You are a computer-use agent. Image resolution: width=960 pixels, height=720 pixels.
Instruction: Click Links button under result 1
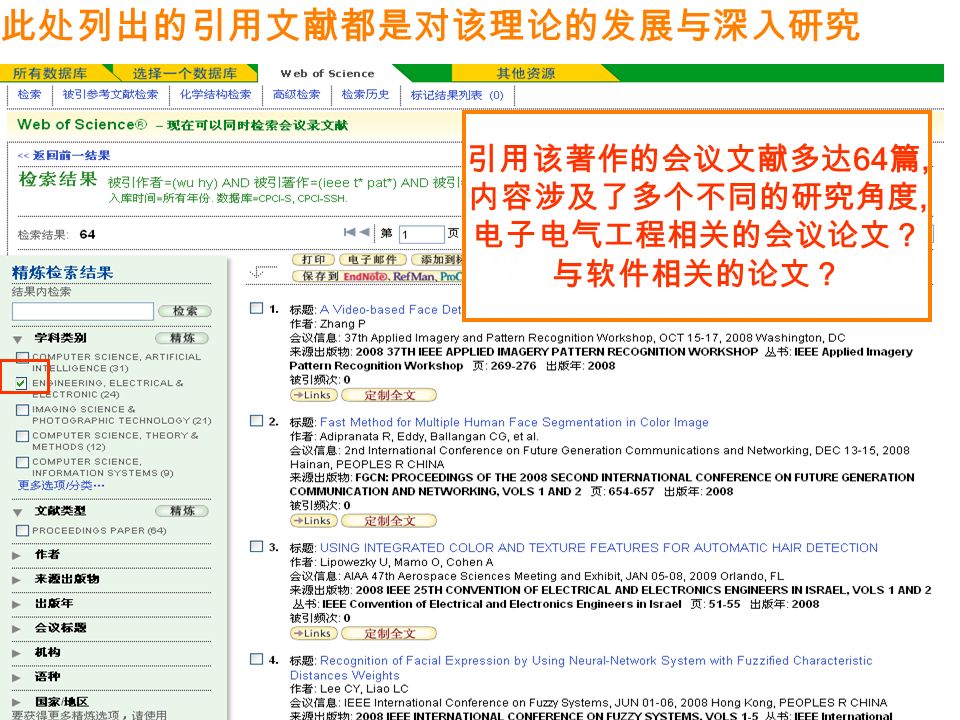click(313, 396)
